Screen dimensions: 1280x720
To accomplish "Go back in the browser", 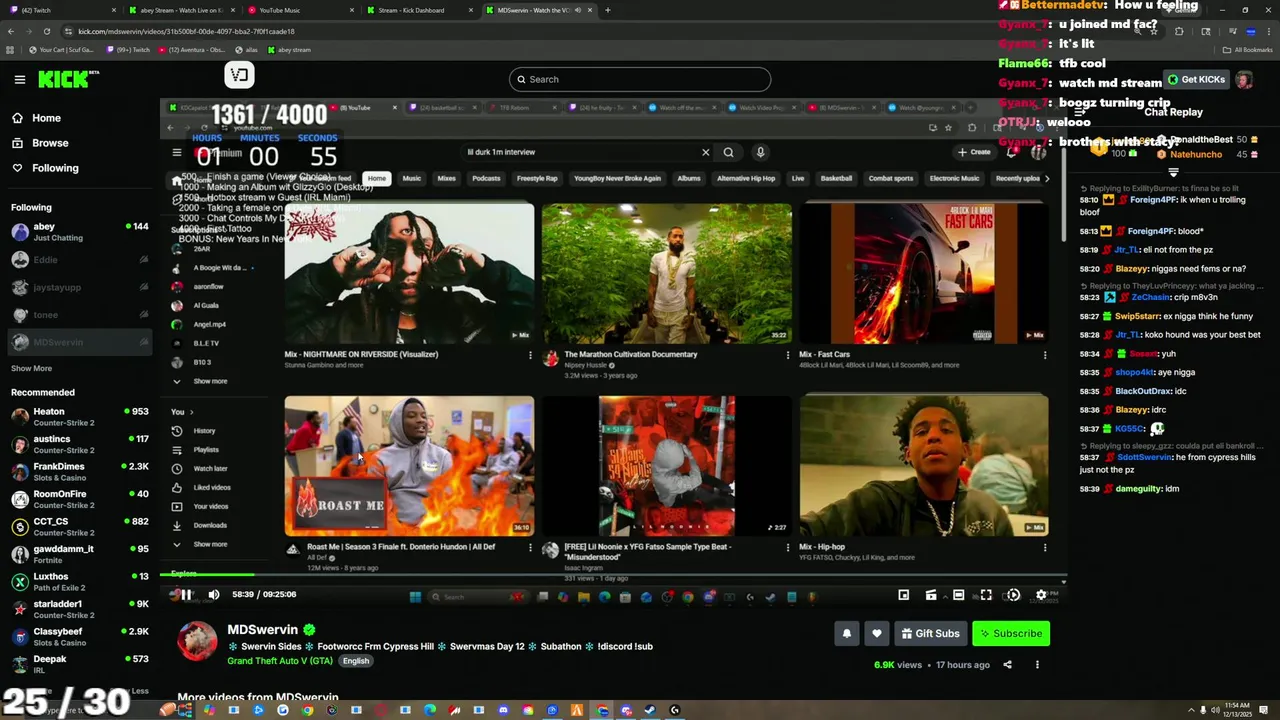I will [11, 31].
